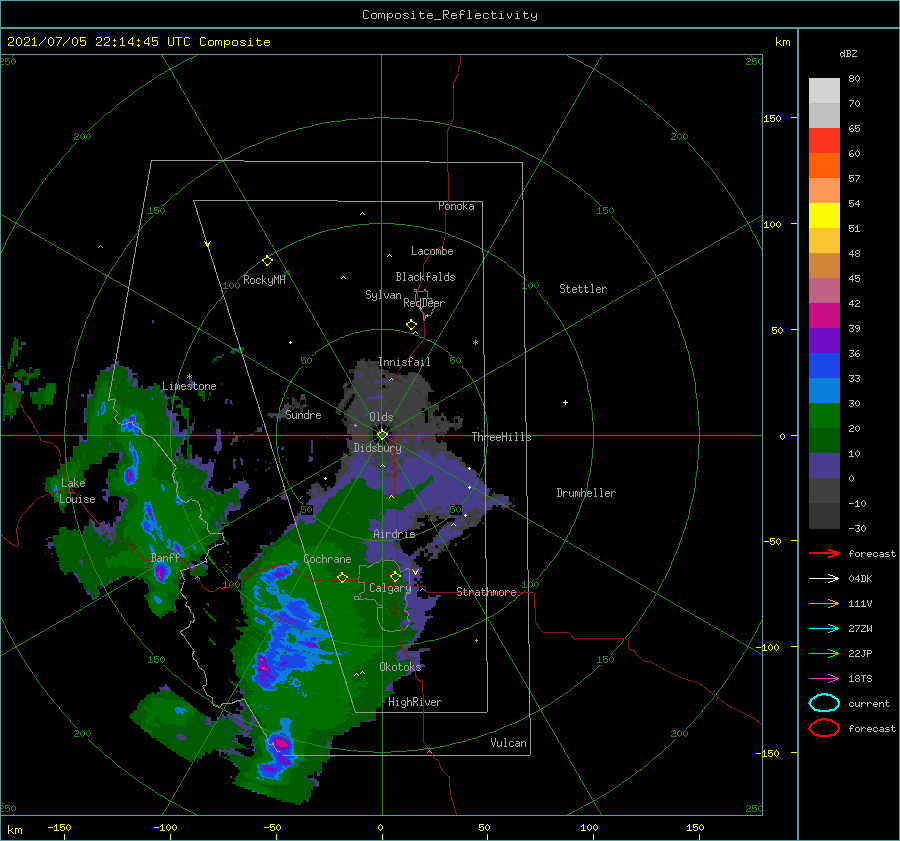The image size is (900, 841).
Task: Click the asterisk marker above Limestone
Action: [x=189, y=377]
